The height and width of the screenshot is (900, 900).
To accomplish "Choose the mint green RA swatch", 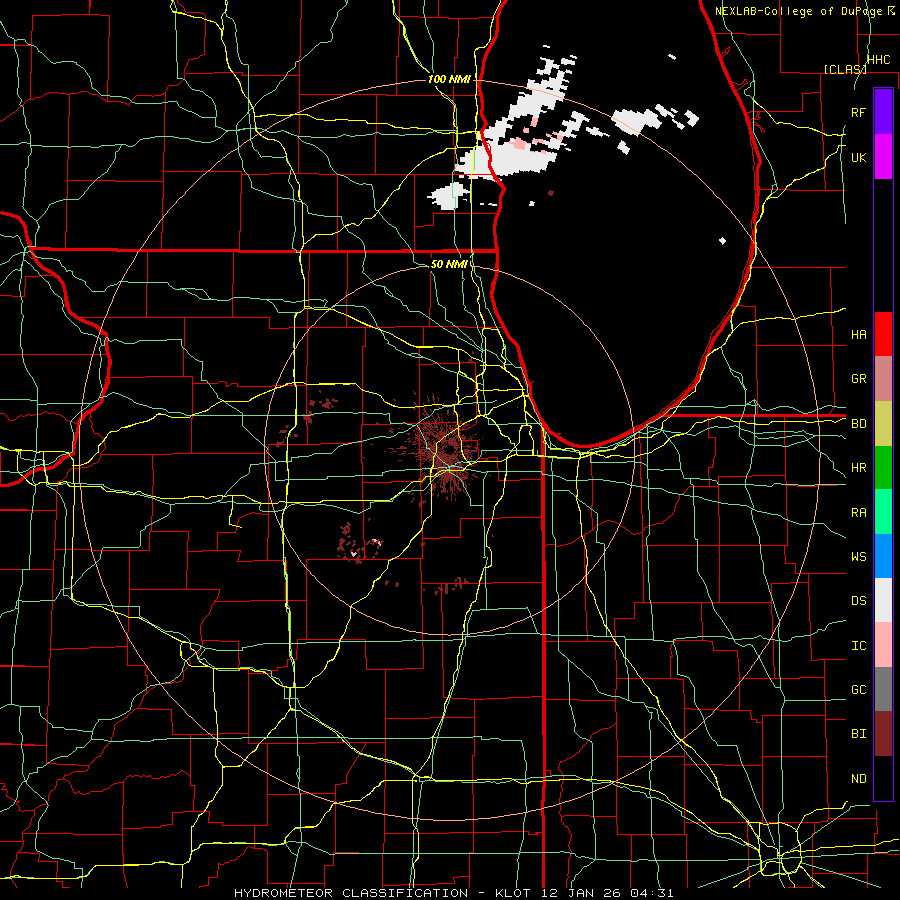I will pos(883,512).
